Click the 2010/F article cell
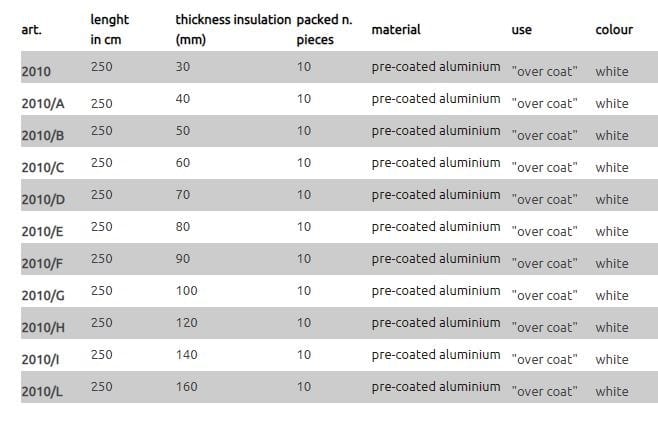 (x=42, y=264)
